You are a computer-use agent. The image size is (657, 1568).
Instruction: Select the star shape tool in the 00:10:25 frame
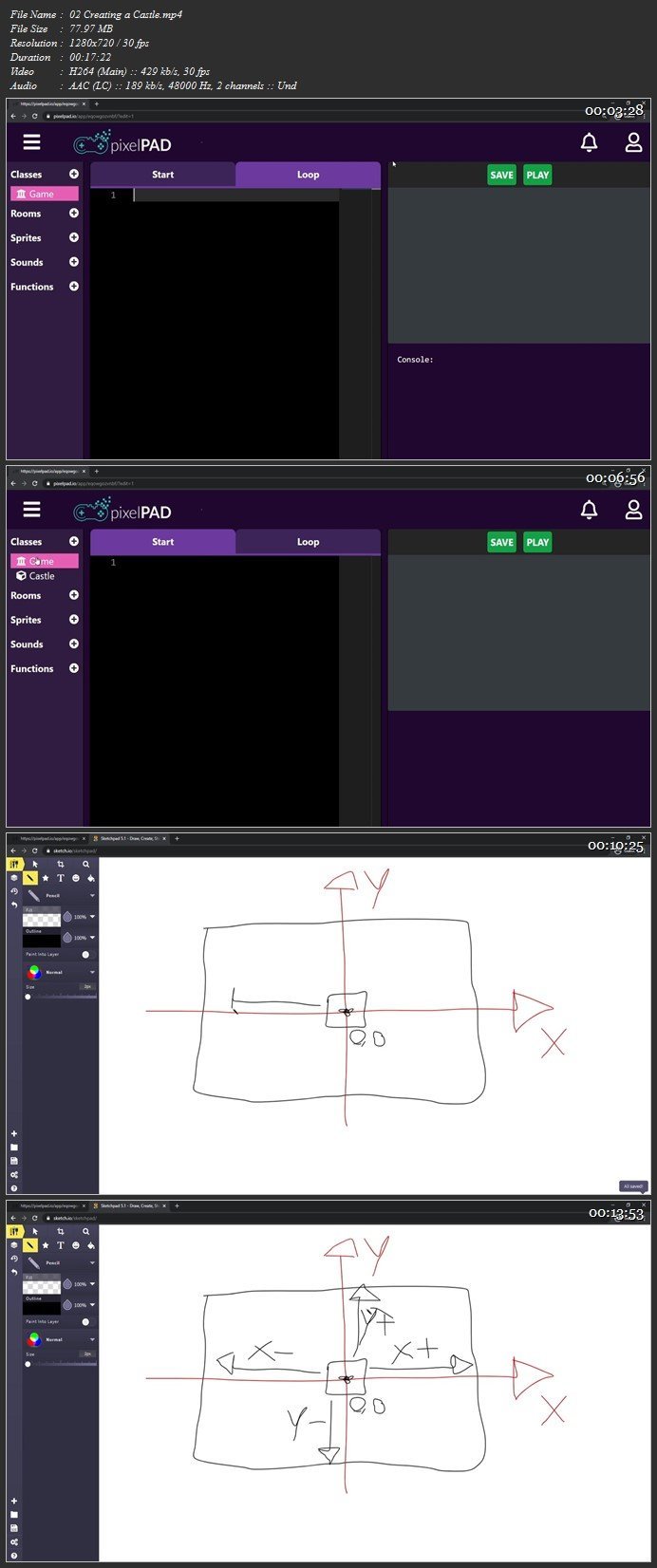[x=46, y=878]
